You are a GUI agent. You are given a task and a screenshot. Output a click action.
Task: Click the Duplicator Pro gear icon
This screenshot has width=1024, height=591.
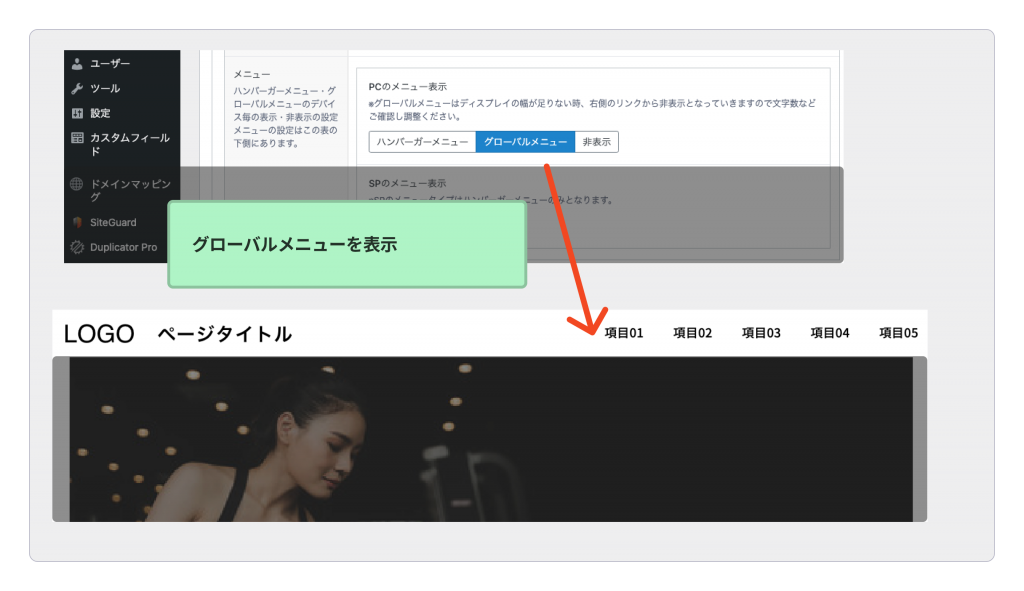pos(77,247)
